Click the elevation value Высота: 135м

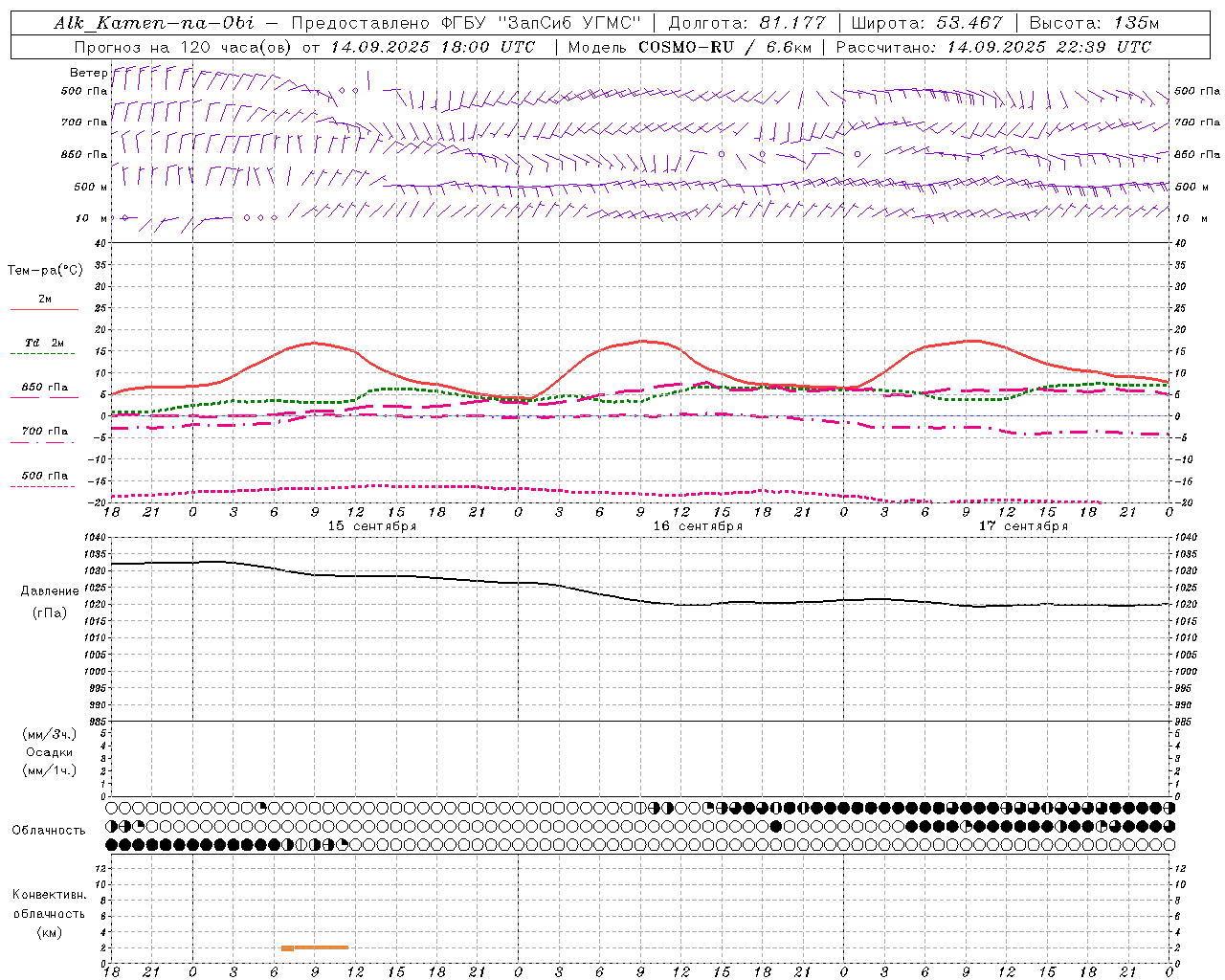(x=1094, y=23)
